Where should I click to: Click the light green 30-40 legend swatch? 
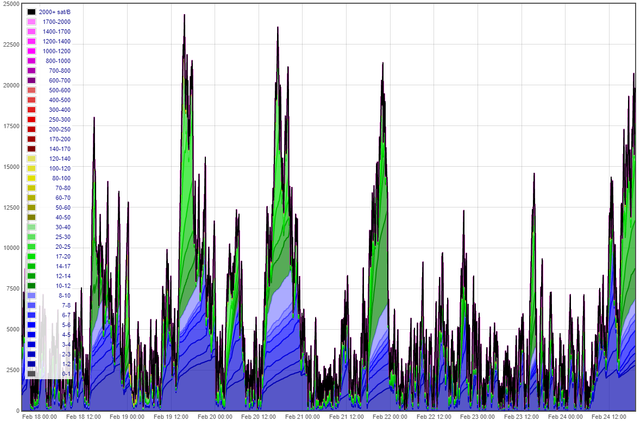[31, 227]
